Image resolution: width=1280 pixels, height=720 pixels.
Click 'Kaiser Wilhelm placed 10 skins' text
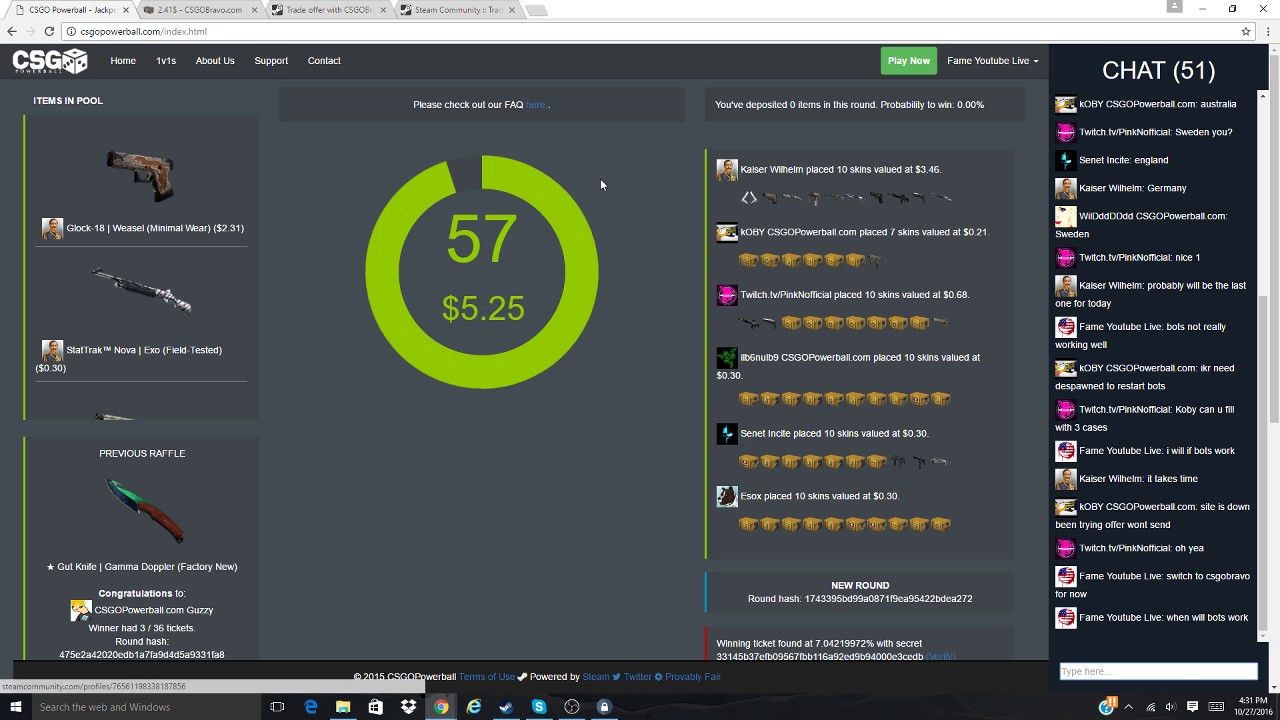click(840, 170)
